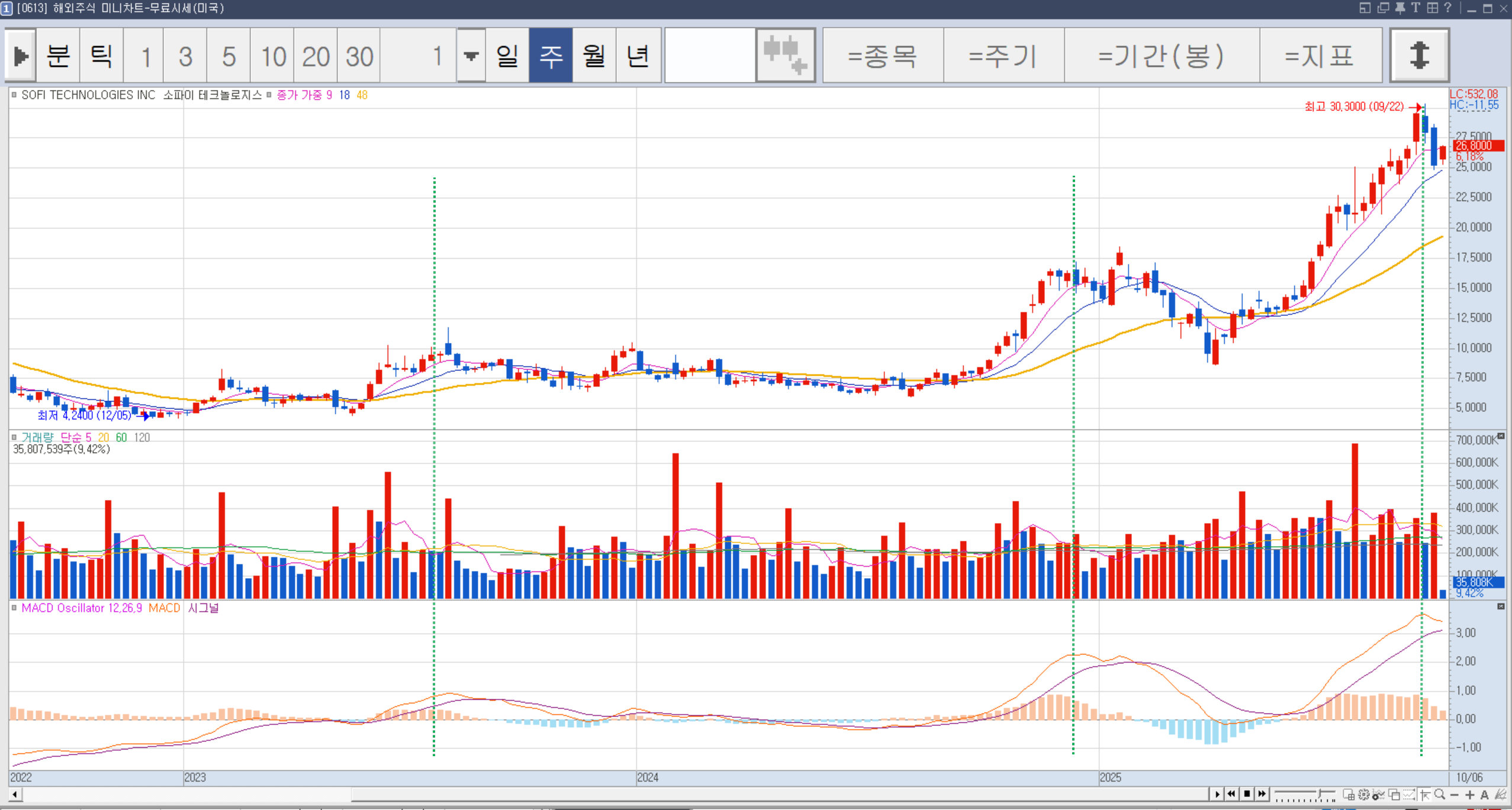The image size is (1512, 810).
Task: Expand the left panel arrow button
Action: (x=21, y=56)
